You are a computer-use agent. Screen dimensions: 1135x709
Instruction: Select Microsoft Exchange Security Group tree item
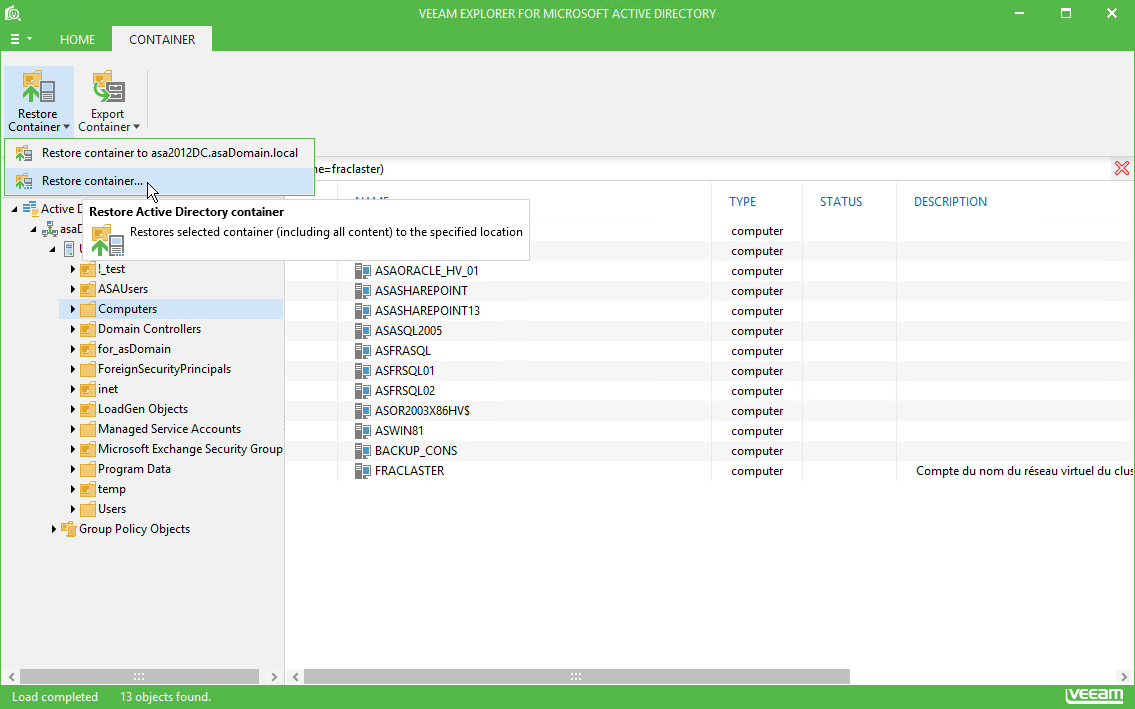pos(190,449)
